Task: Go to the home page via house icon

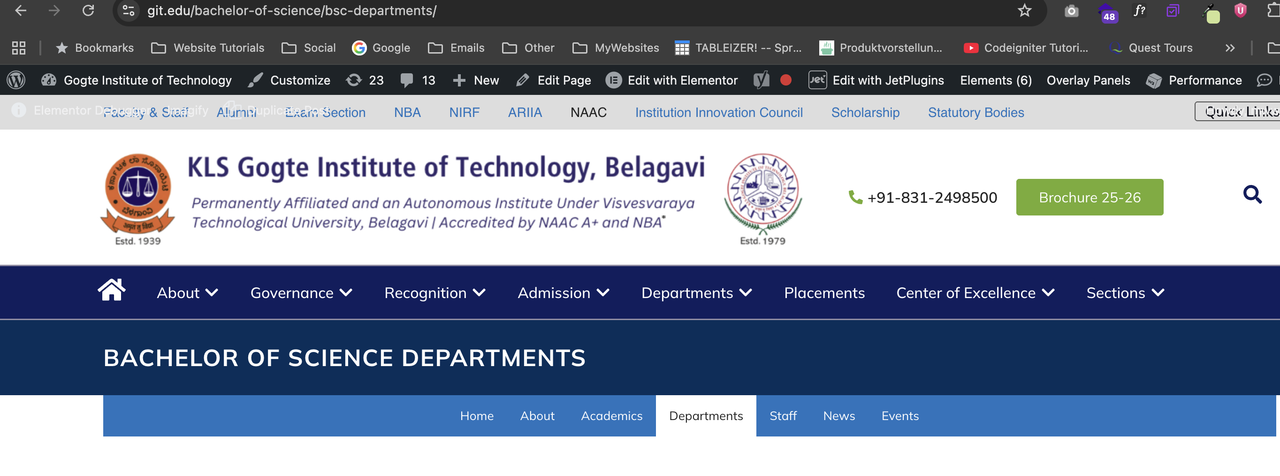Action: [111, 290]
